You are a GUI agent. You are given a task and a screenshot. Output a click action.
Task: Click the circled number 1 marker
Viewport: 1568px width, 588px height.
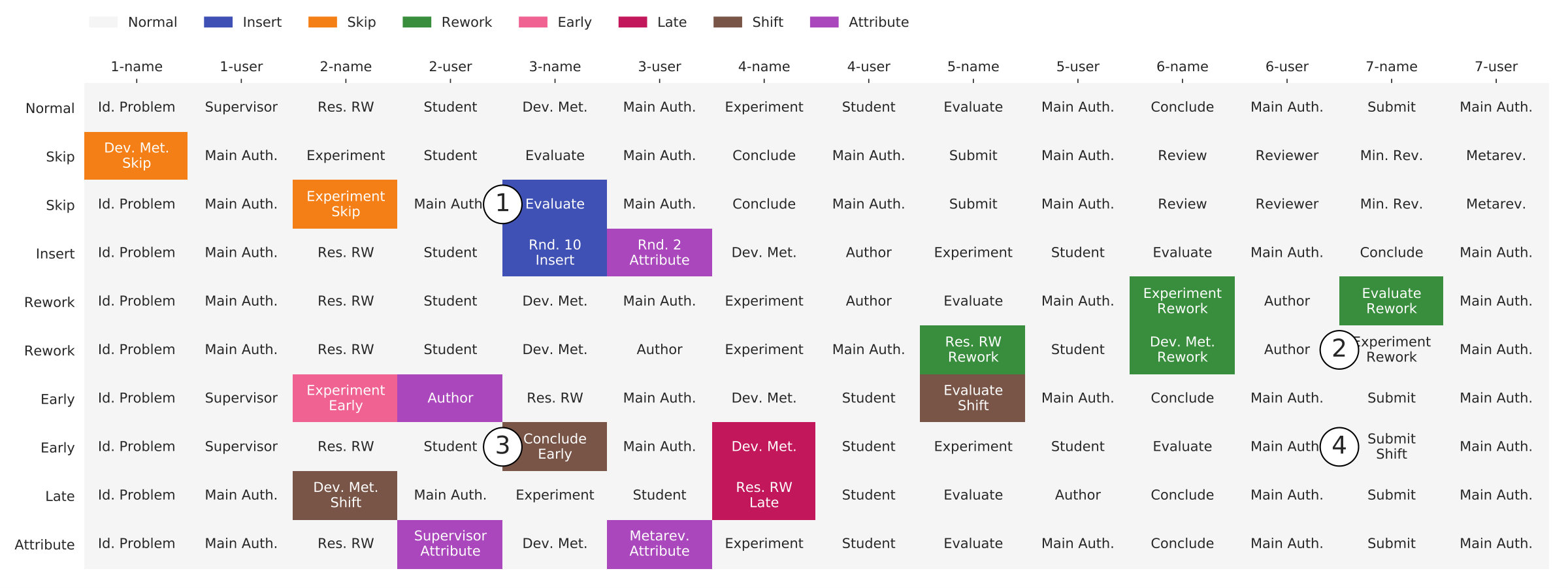coord(502,204)
